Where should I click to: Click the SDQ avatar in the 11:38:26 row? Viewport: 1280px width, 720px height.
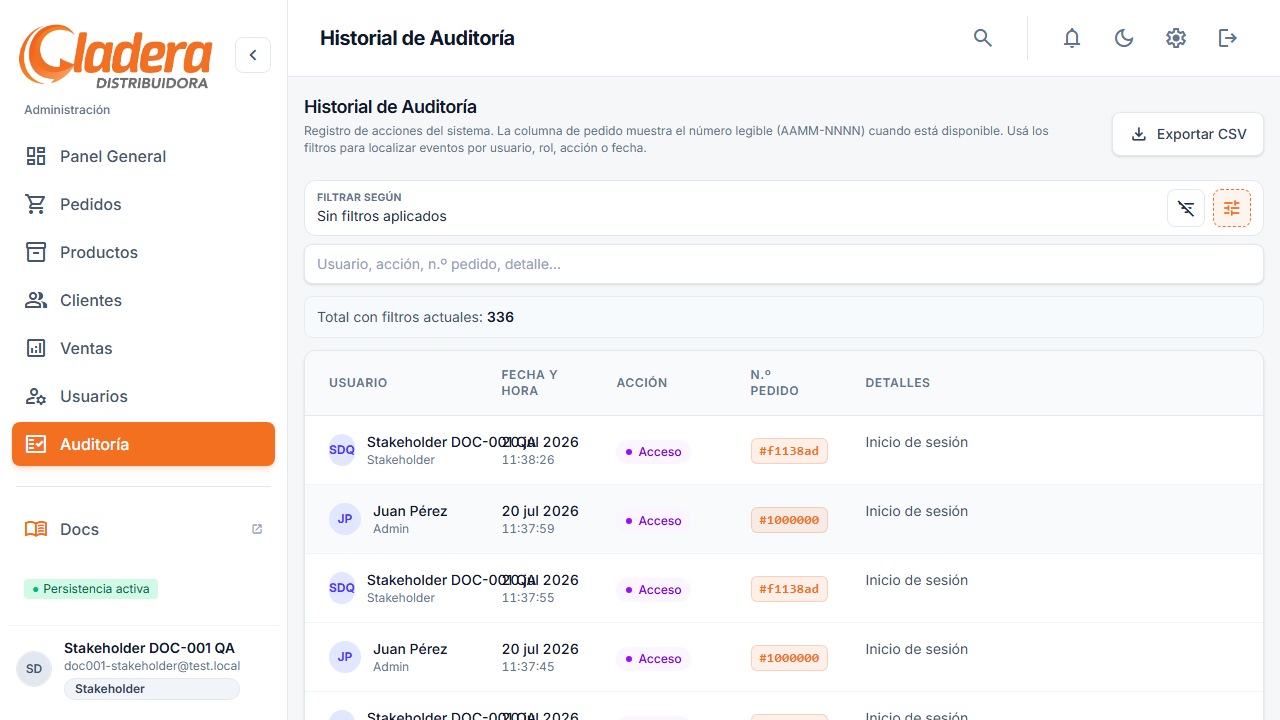pyautogui.click(x=342, y=450)
